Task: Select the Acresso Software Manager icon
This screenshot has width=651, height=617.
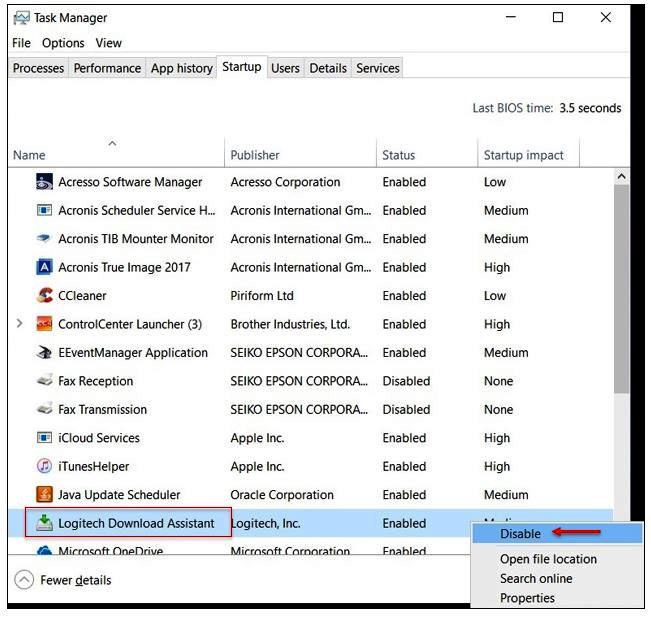Action: tap(44, 182)
